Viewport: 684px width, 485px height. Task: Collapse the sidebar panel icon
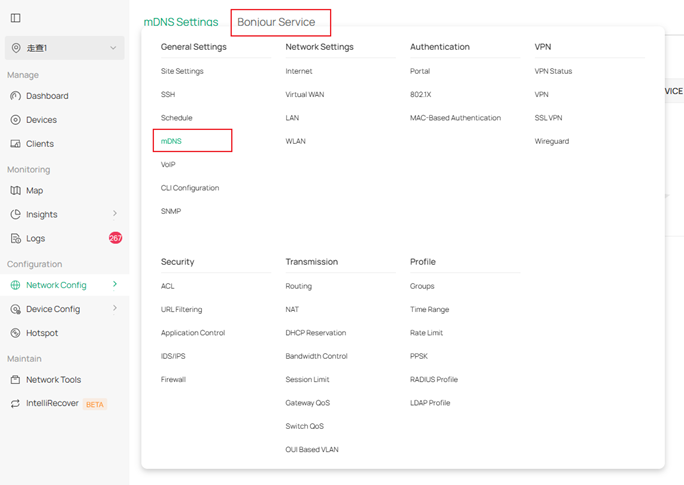16,18
